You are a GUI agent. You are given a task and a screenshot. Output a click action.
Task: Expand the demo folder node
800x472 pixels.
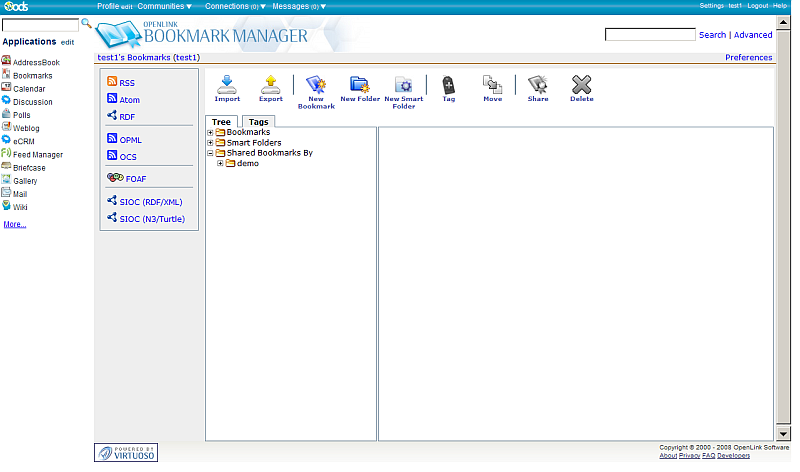point(220,163)
